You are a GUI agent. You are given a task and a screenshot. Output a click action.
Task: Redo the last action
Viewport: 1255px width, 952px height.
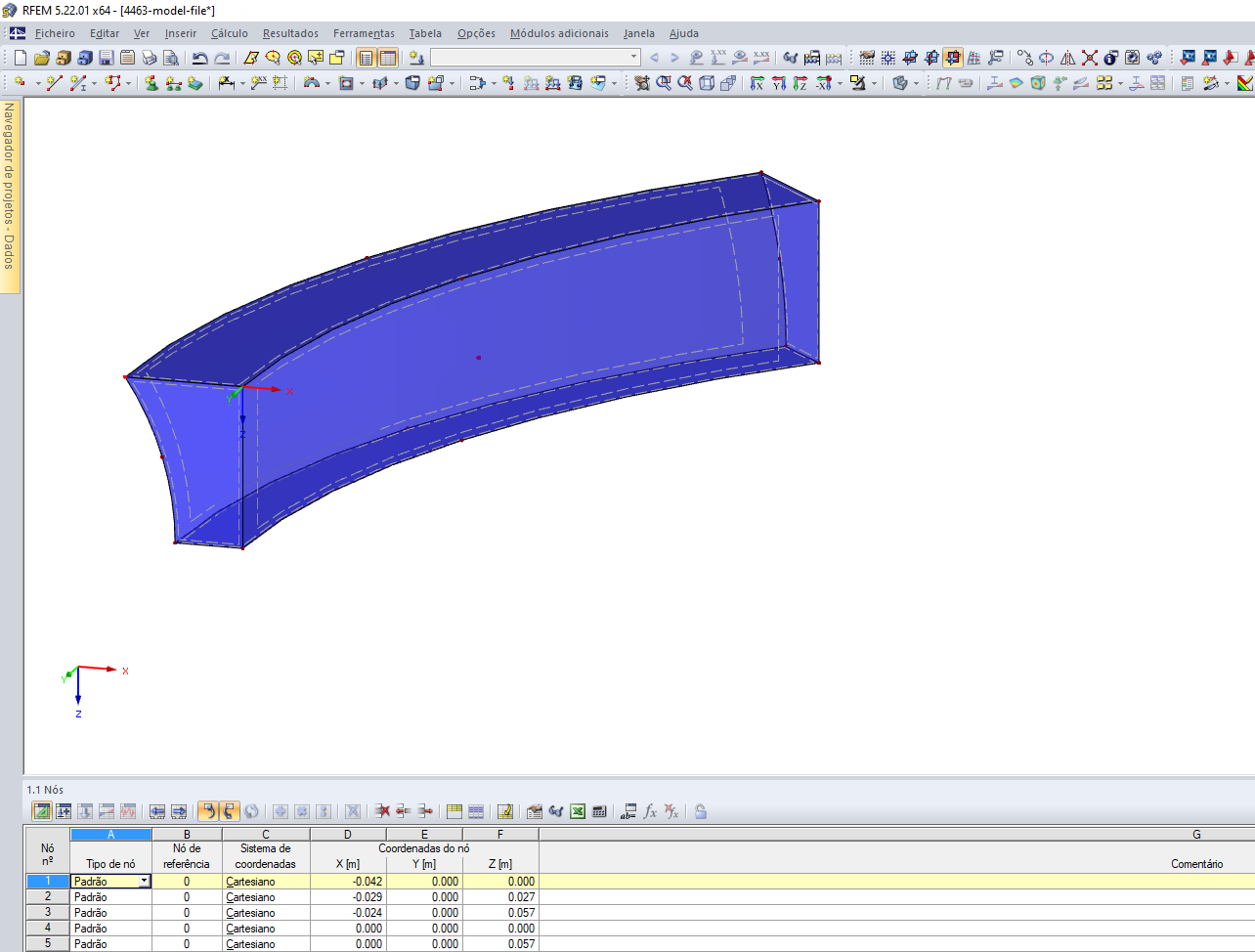pos(222,58)
